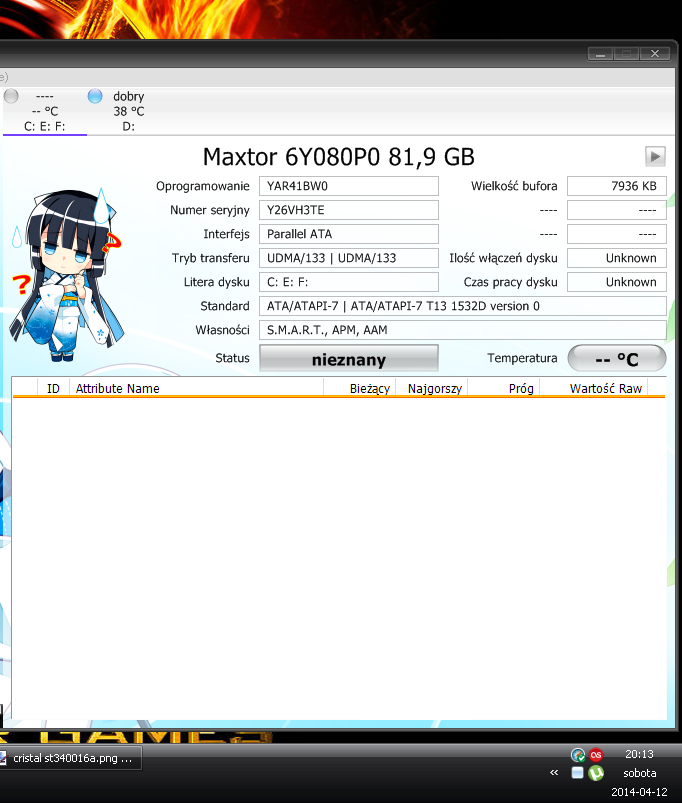Click the Temperatura label
Viewport: 682px width, 803px height.
522,358
